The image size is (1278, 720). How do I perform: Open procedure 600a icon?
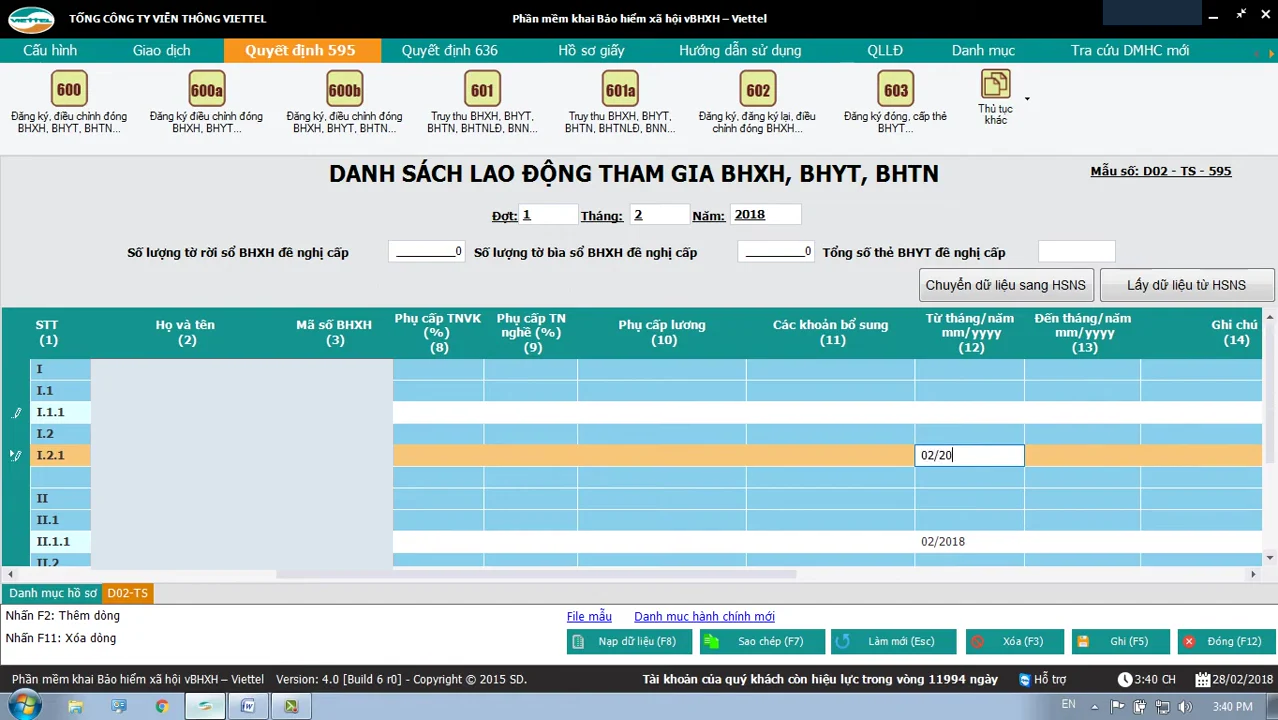point(207,90)
